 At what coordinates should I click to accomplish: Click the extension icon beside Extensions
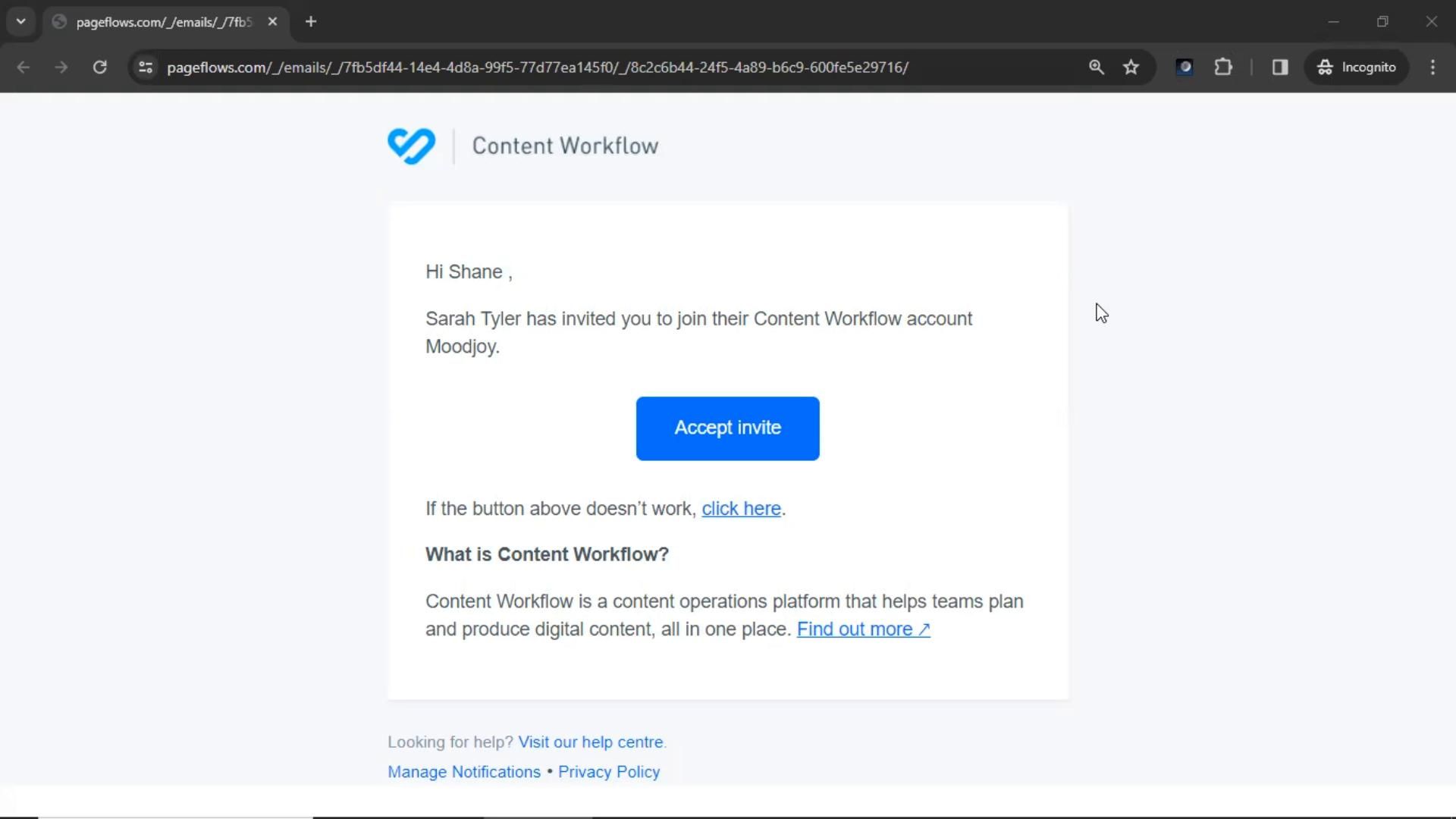click(x=1184, y=67)
